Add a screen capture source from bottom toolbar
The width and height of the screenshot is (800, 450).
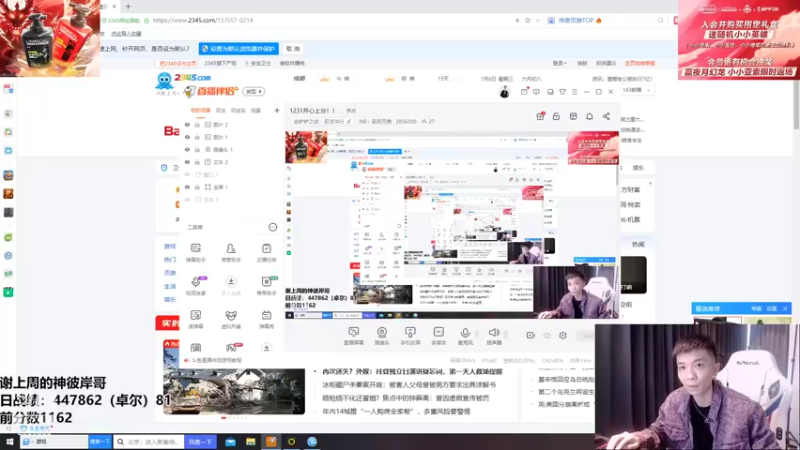click(x=354, y=336)
